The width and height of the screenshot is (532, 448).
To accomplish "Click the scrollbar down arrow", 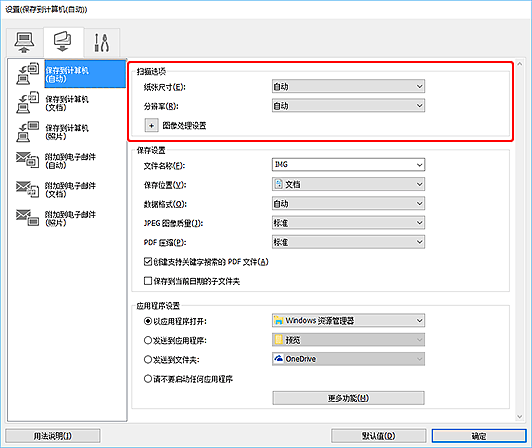I will pyautogui.click(x=519, y=417).
